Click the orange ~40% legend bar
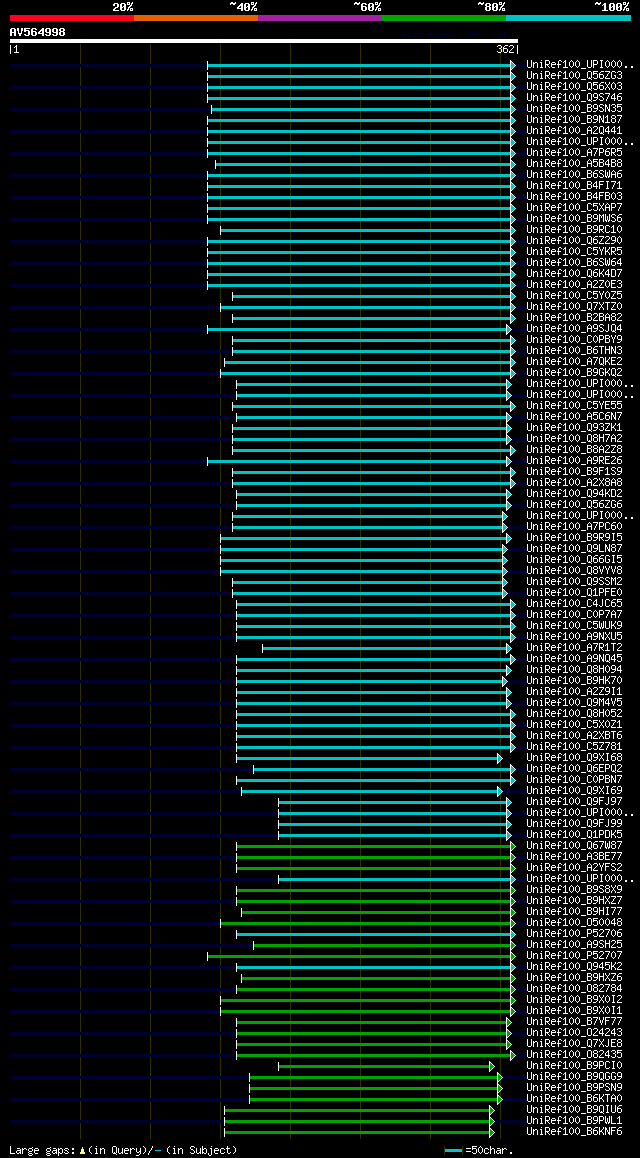Viewport: 640px width, 1158px height. click(x=196, y=17)
